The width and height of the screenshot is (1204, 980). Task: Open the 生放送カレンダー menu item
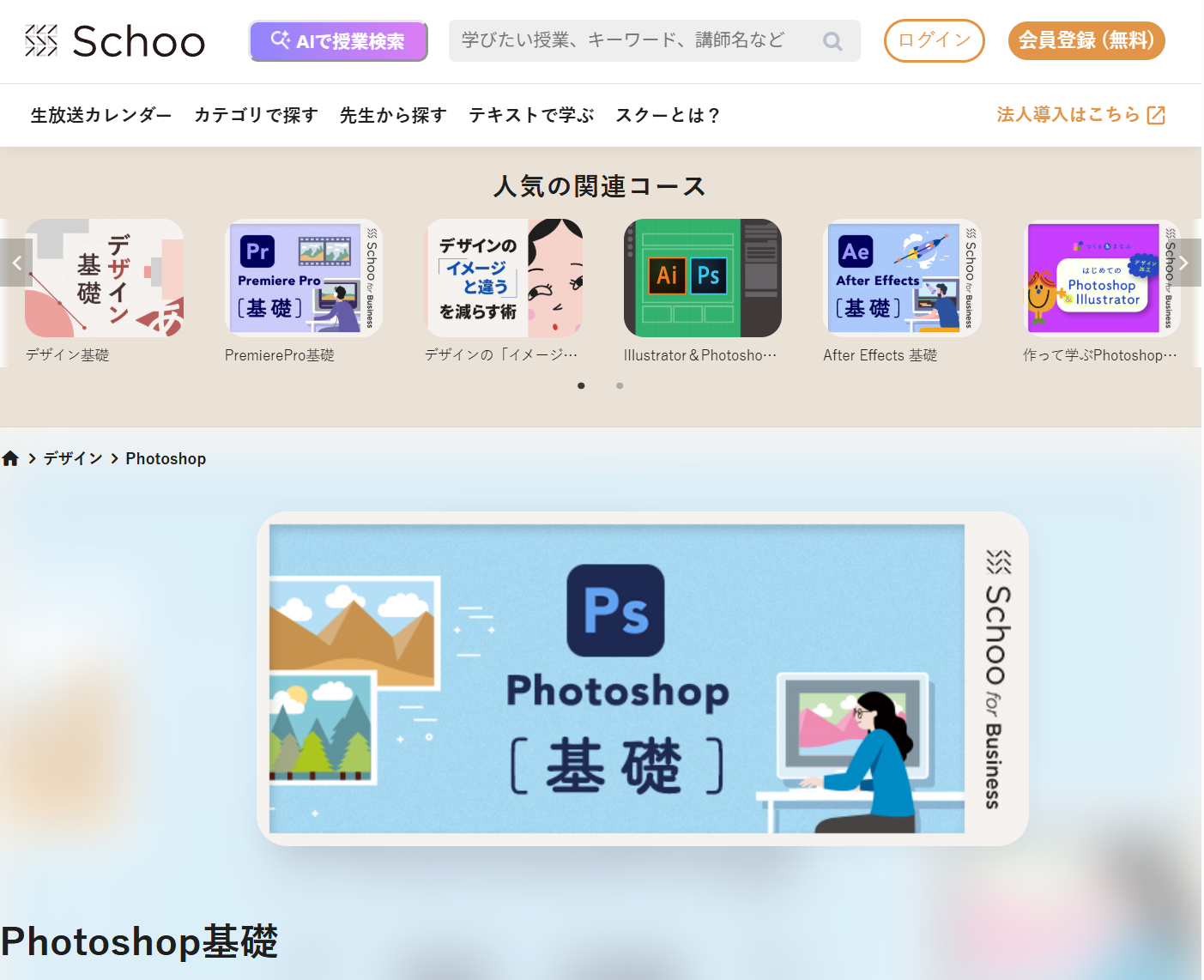pos(101,115)
